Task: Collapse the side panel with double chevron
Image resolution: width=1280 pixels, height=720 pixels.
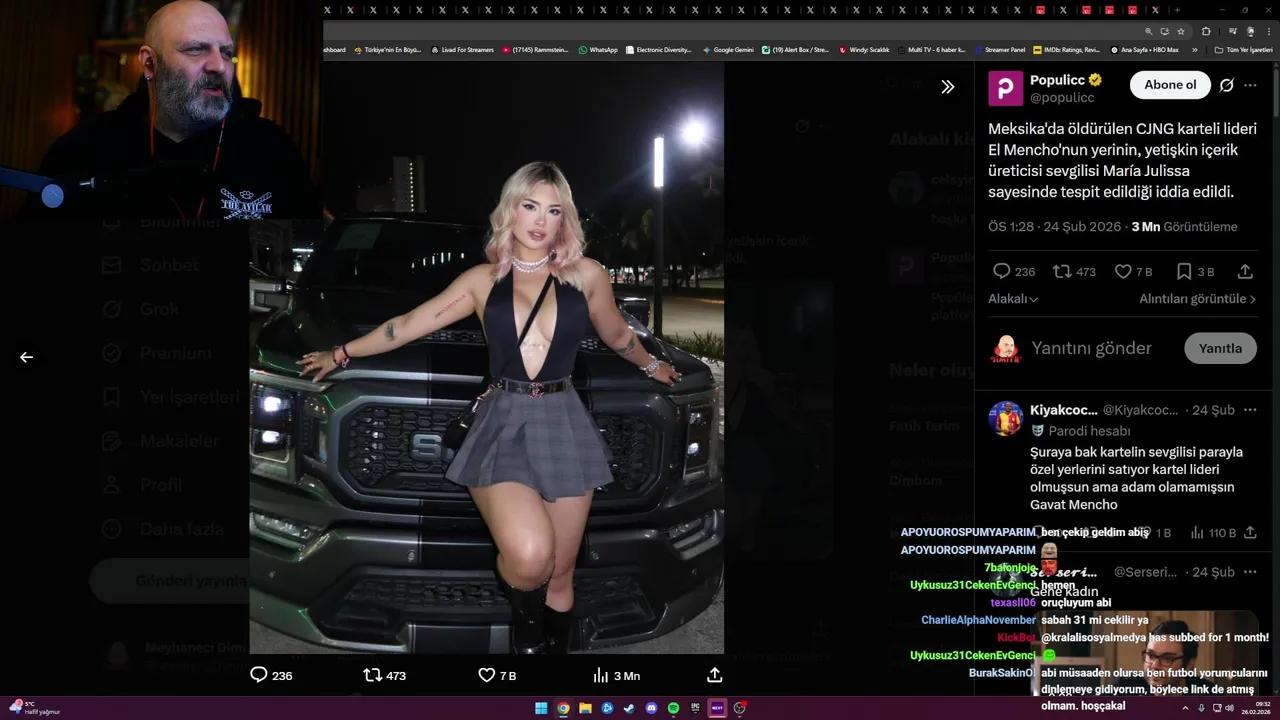Action: click(947, 87)
